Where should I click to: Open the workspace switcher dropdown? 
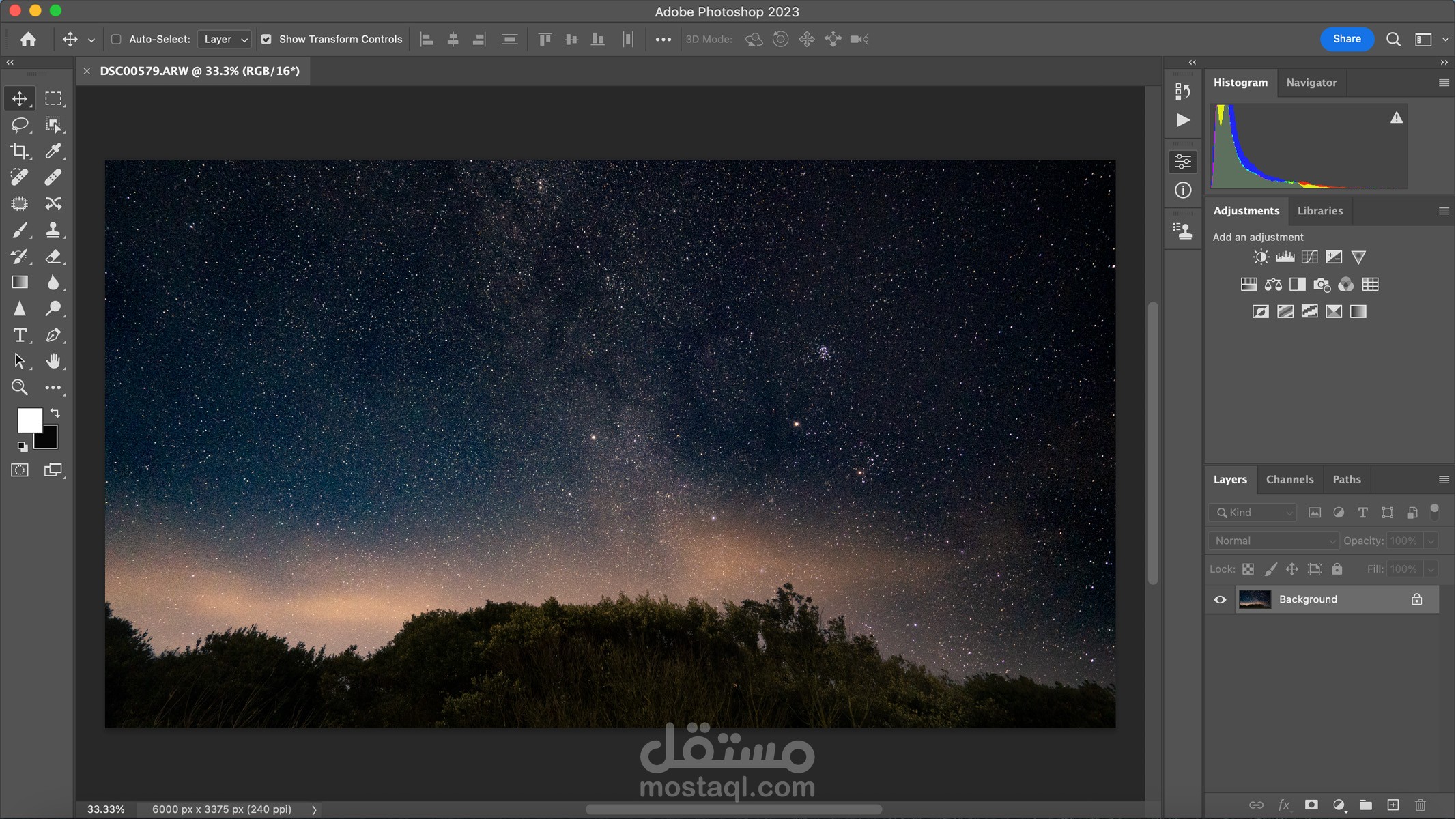(x=1431, y=40)
